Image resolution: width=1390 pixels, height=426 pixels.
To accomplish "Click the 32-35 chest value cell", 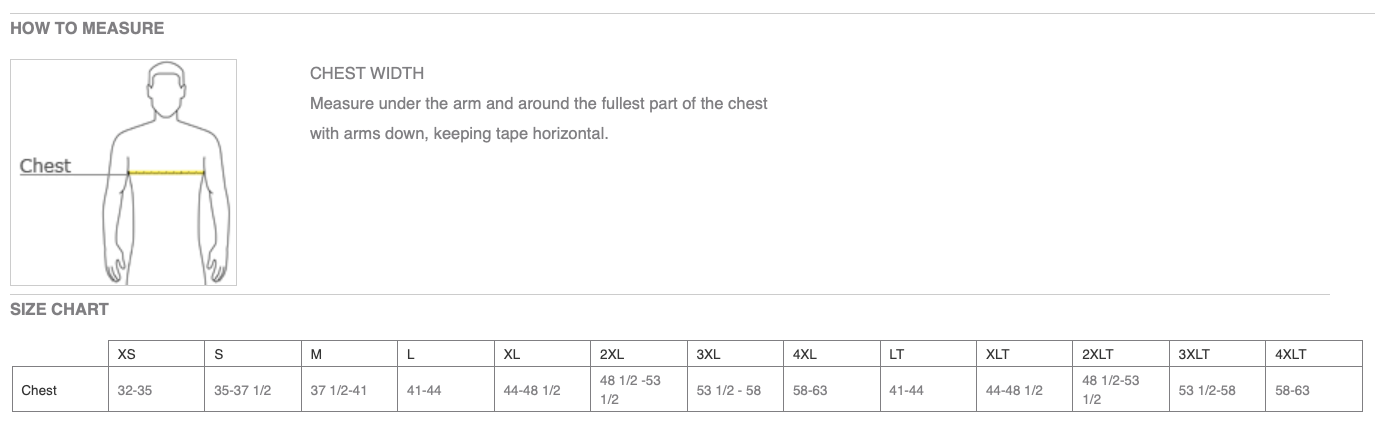I will 157,390.
